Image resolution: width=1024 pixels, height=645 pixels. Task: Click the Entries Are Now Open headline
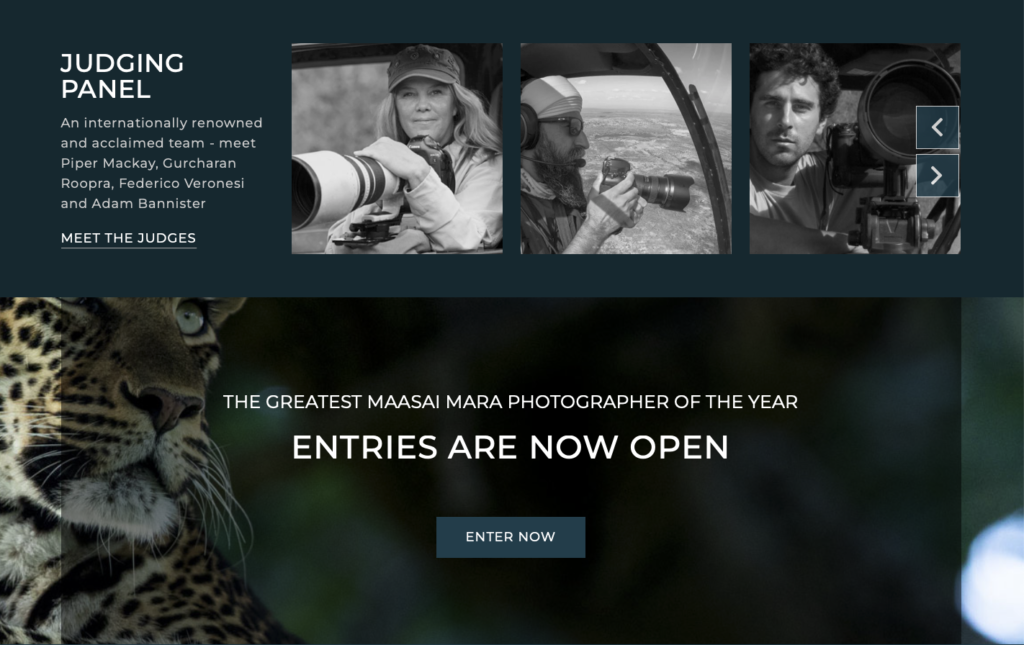(x=510, y=447)
